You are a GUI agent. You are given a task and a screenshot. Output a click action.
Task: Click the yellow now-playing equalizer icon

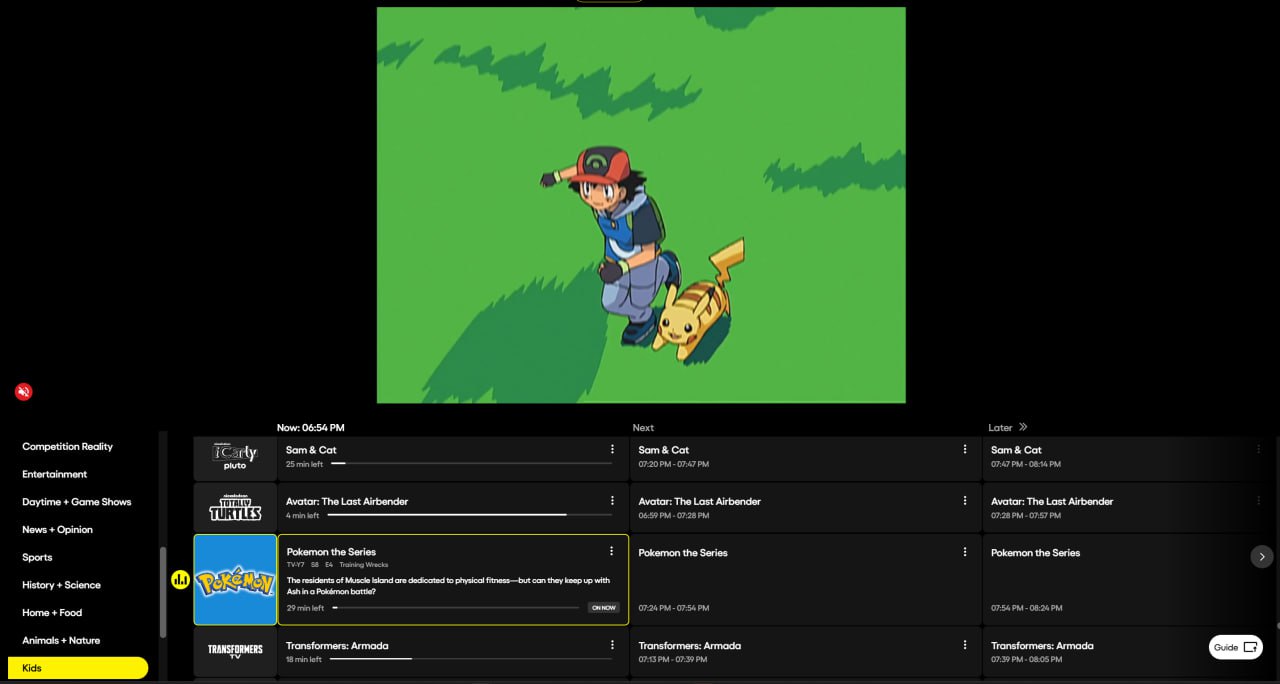tap(181, 580)
